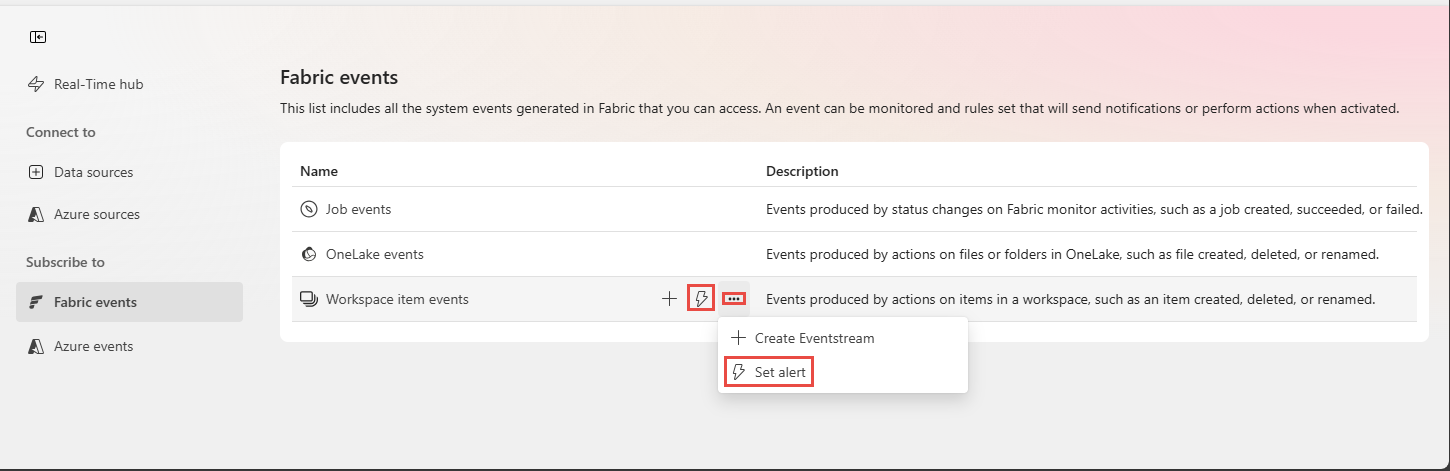
Task: Sort by Name column header
Action: tap(319, 171)
